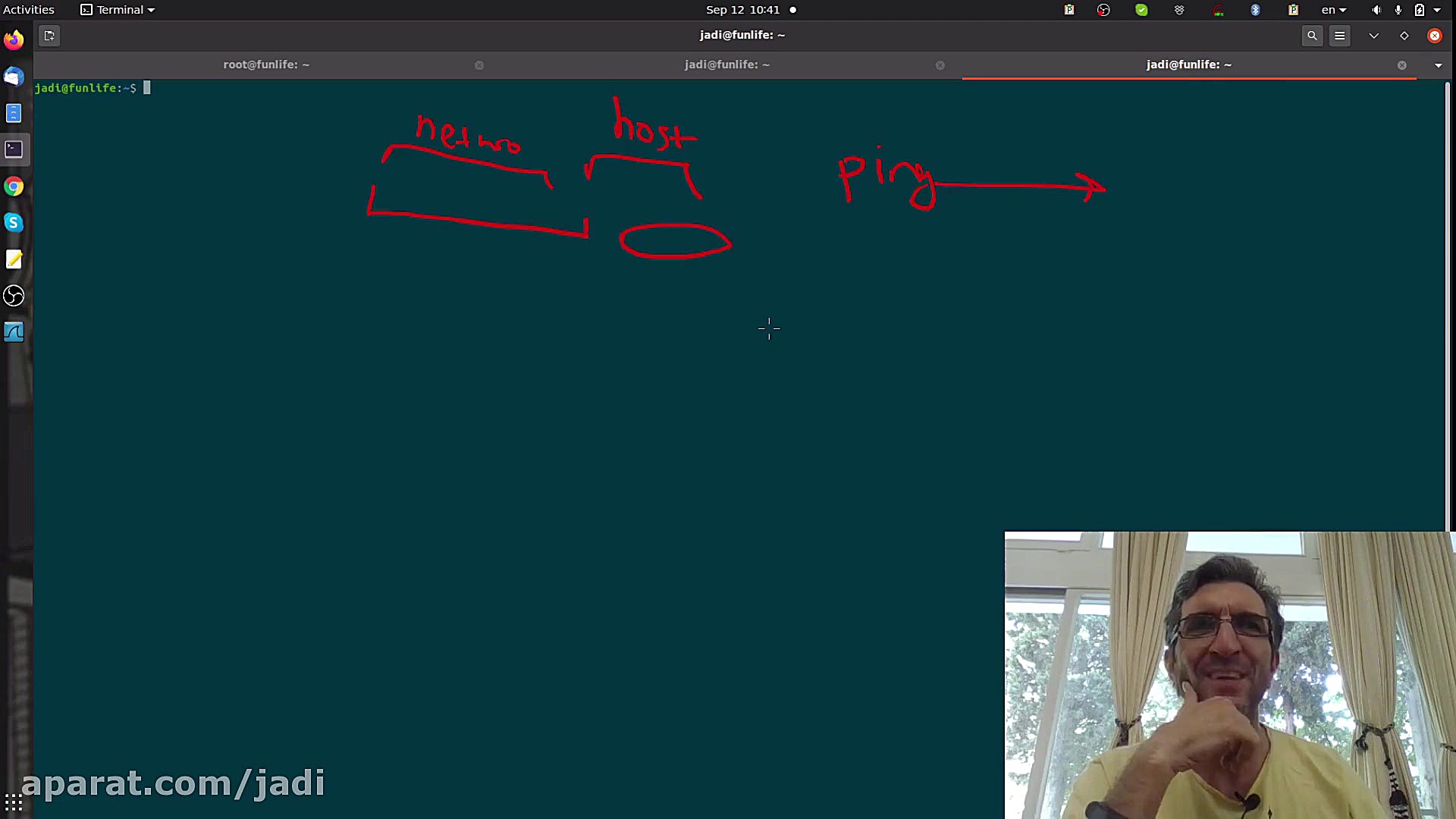The image size is (1456, 819).
Task: Launch OBS Studio from the dock
Action: click(14, 296)
